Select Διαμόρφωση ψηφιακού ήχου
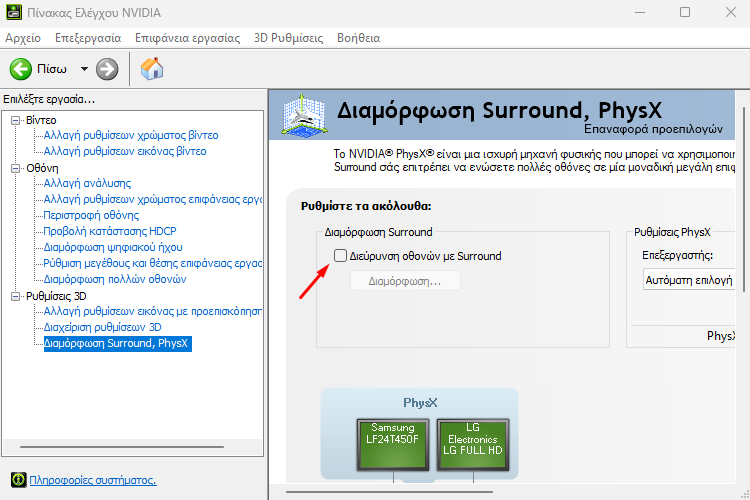 point(113,247)
